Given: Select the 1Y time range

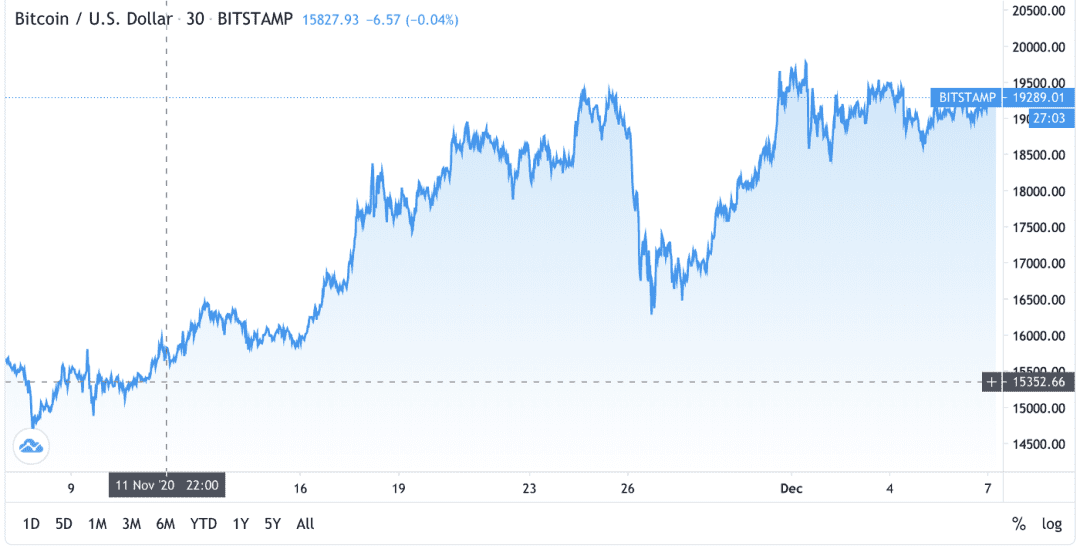Looking at the screenshot, I should click(x=240, y=524).
